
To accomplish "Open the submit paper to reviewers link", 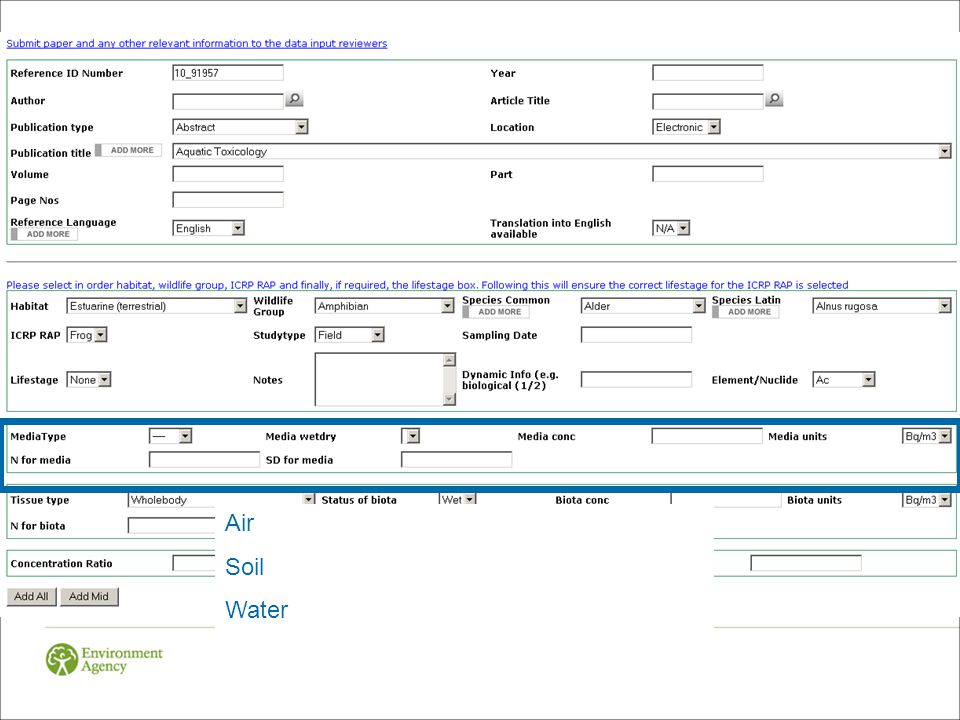I will [197, 43].
